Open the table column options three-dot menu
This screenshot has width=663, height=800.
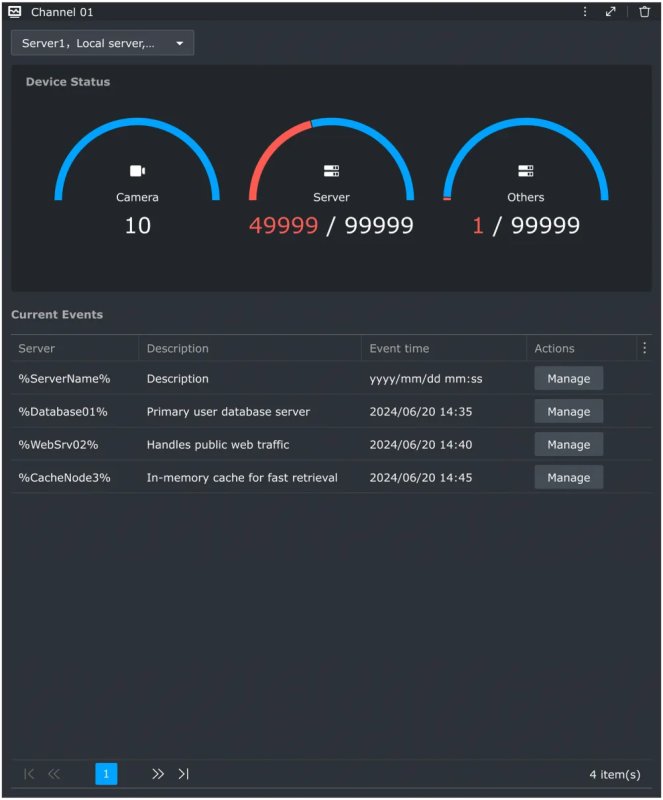click(645, 348)
